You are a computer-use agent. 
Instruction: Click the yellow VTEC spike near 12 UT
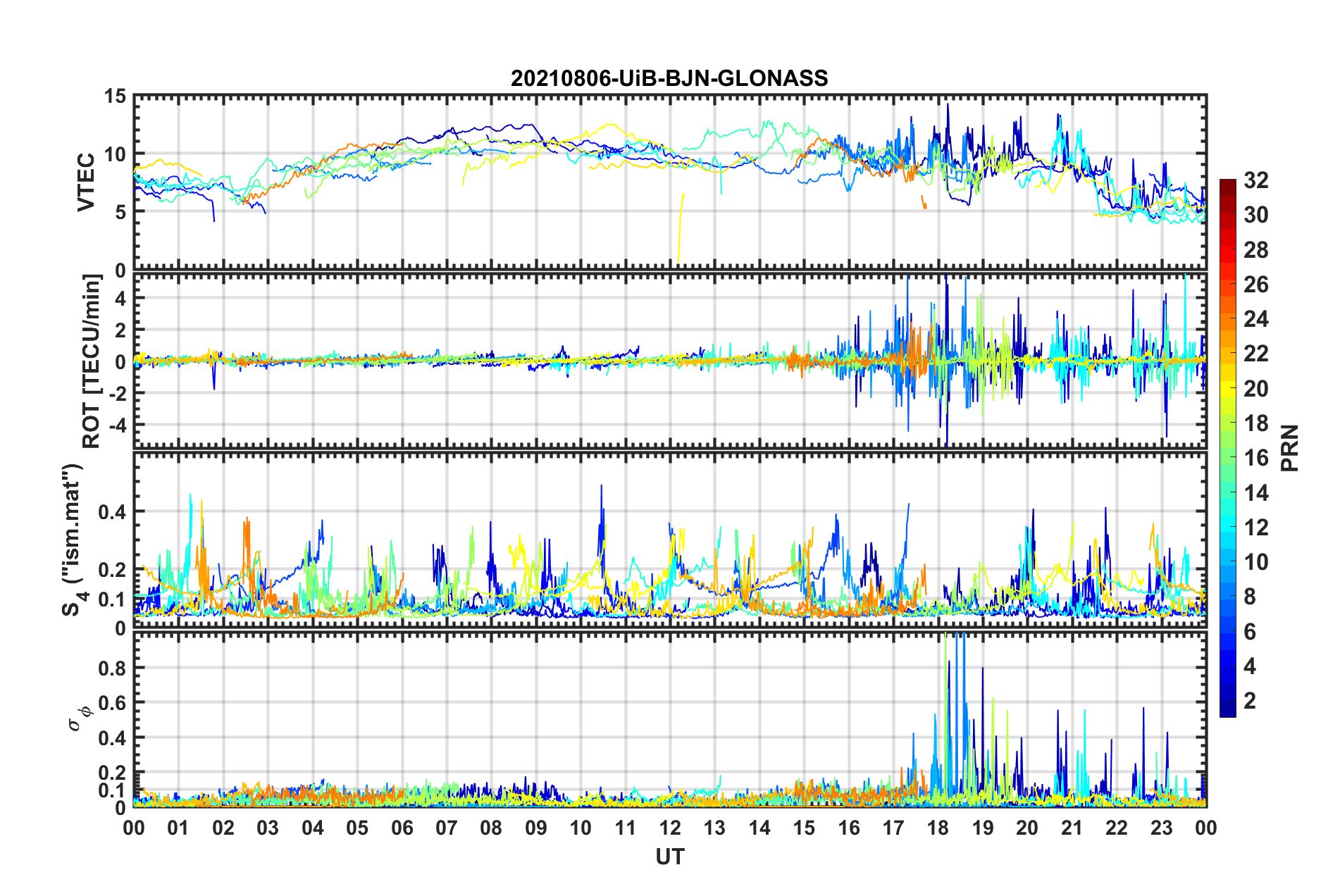(681, 229)
